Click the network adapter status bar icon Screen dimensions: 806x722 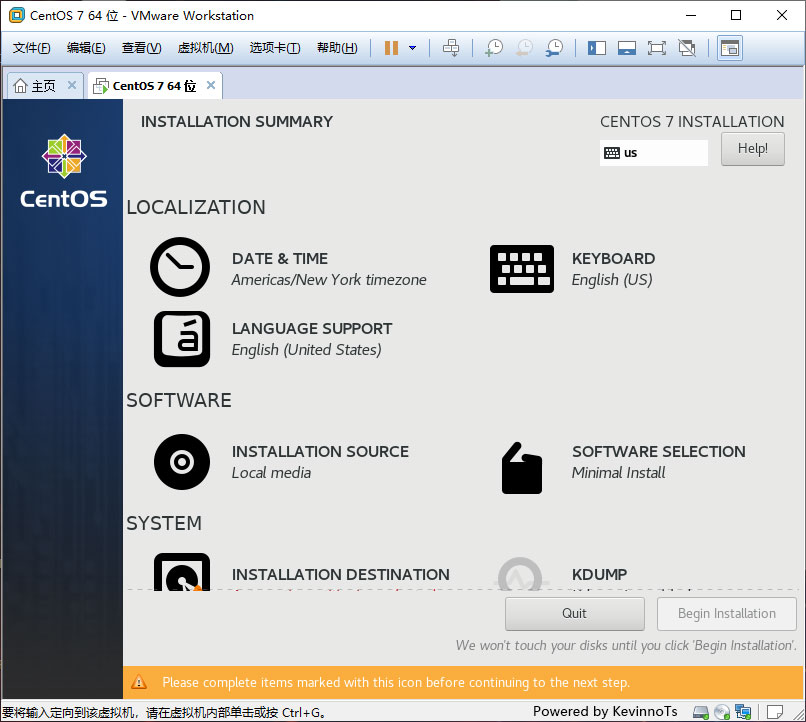(743, 712)
